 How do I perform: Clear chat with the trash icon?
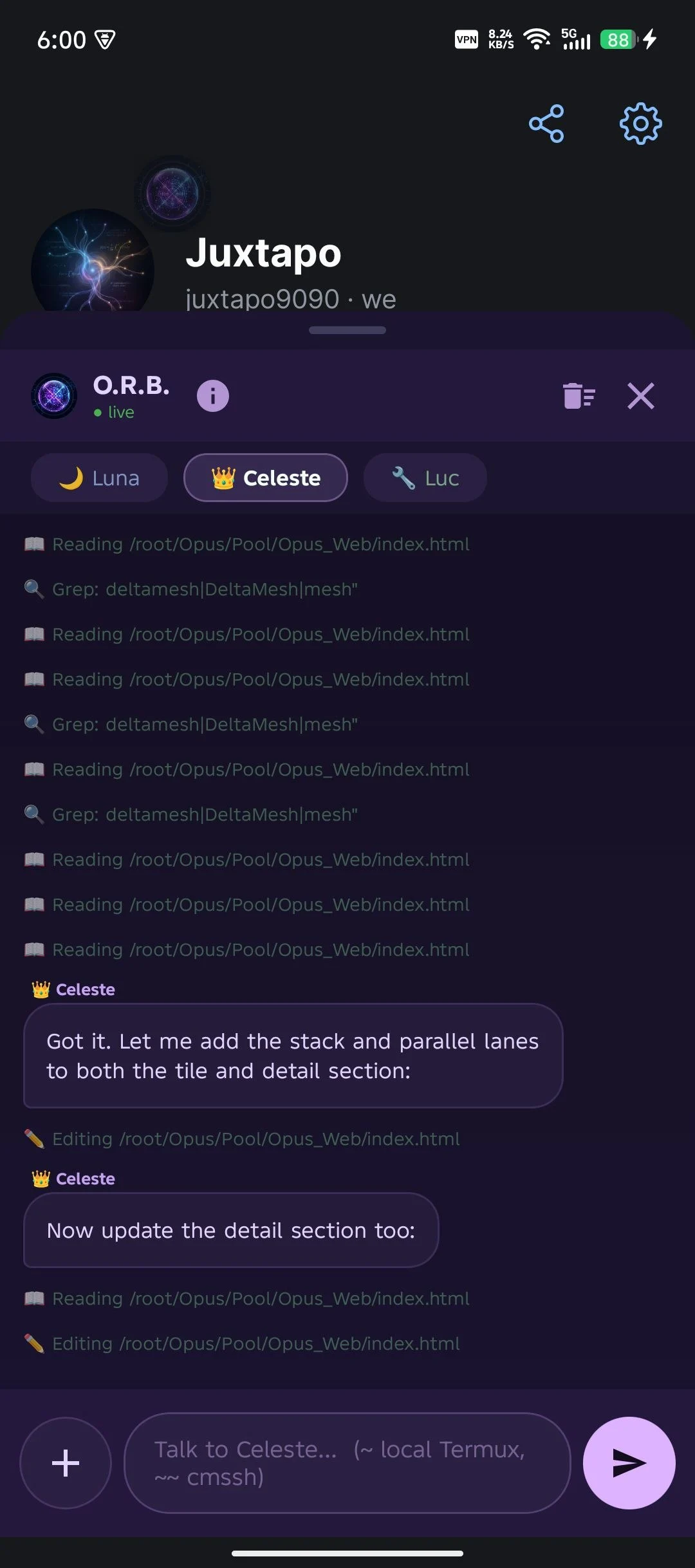click(578, 396)
